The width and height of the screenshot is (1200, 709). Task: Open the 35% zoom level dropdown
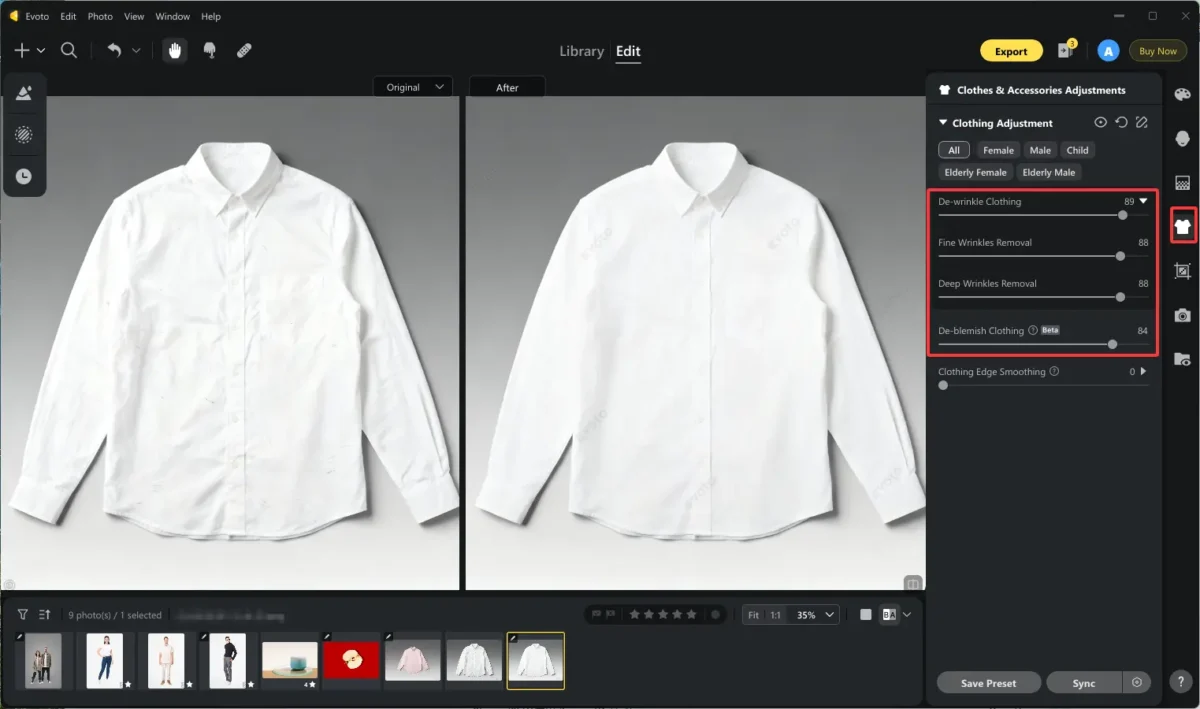point(816,615)
